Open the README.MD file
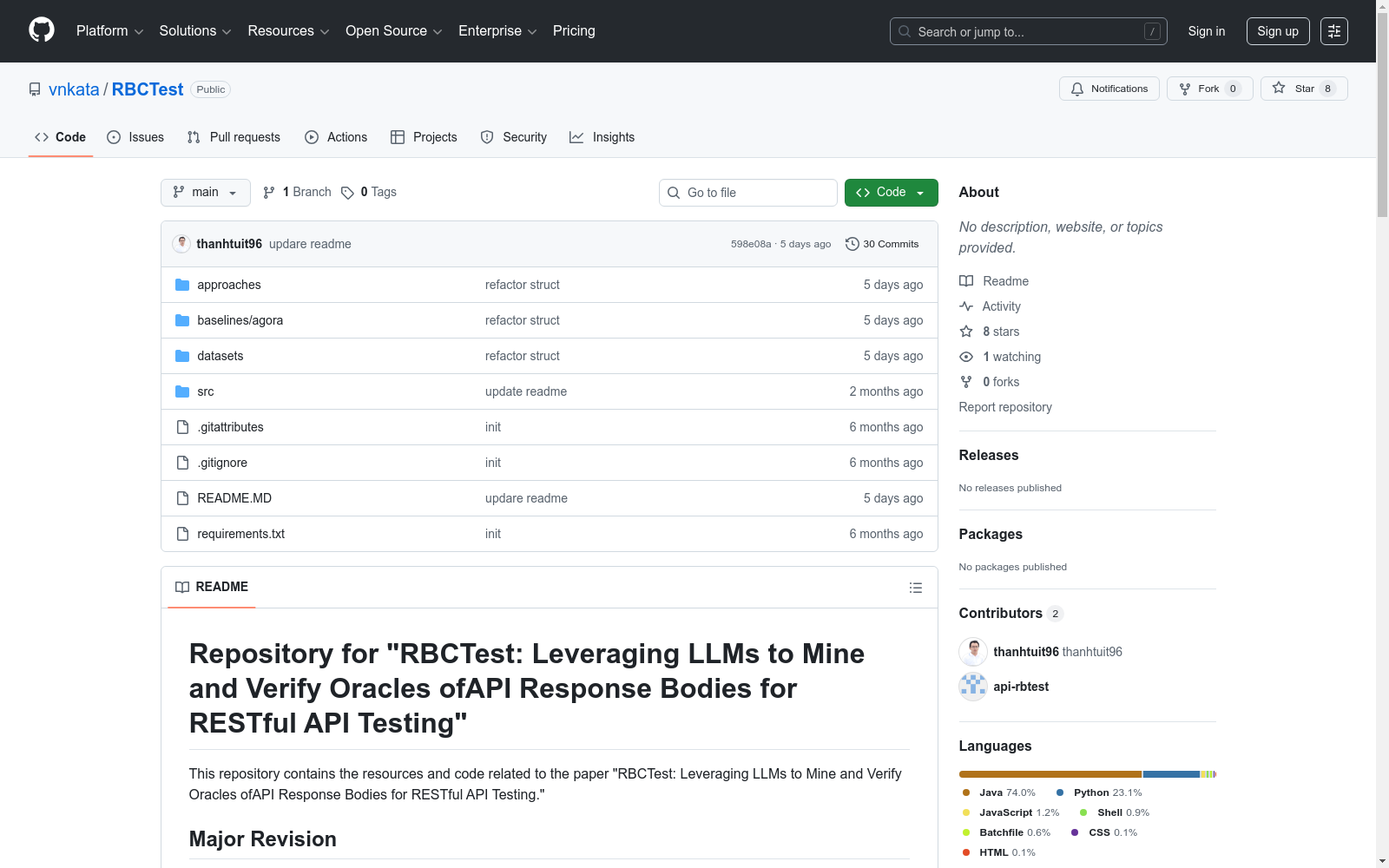The height and width of the screenshot is (868, 1389). 234,498
